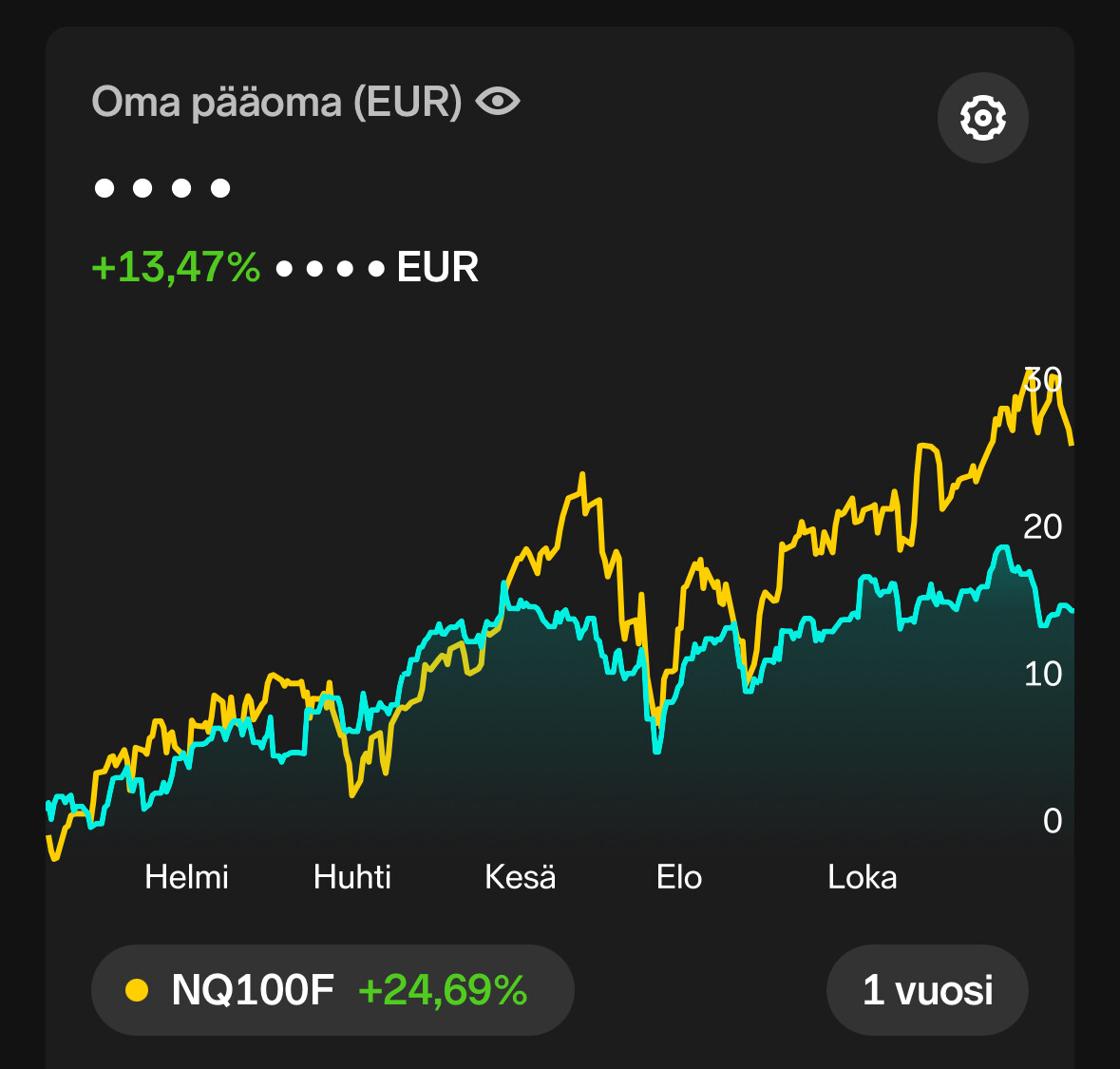Select the Kesä label on the time axis
This screenshot has width=1120, height=1069.
point(520,877)
